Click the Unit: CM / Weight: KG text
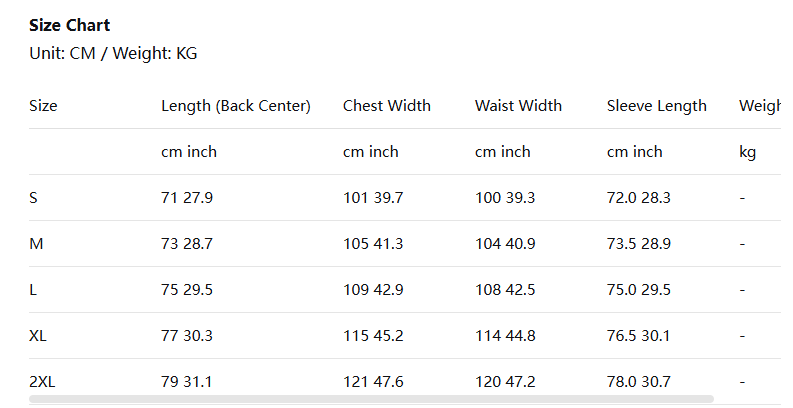The height and width of the screenshot is (408, 793). [113, 53]
